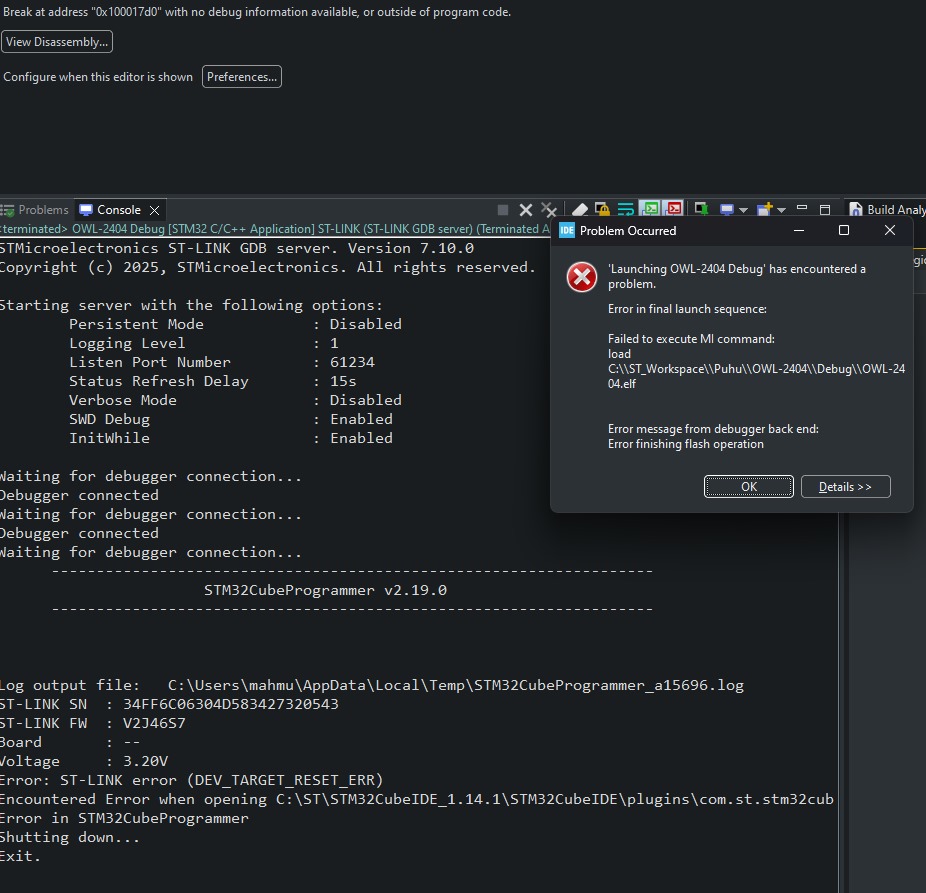Toggle show console on standard output icon
The image size is (926, 893).
(650, 208)
